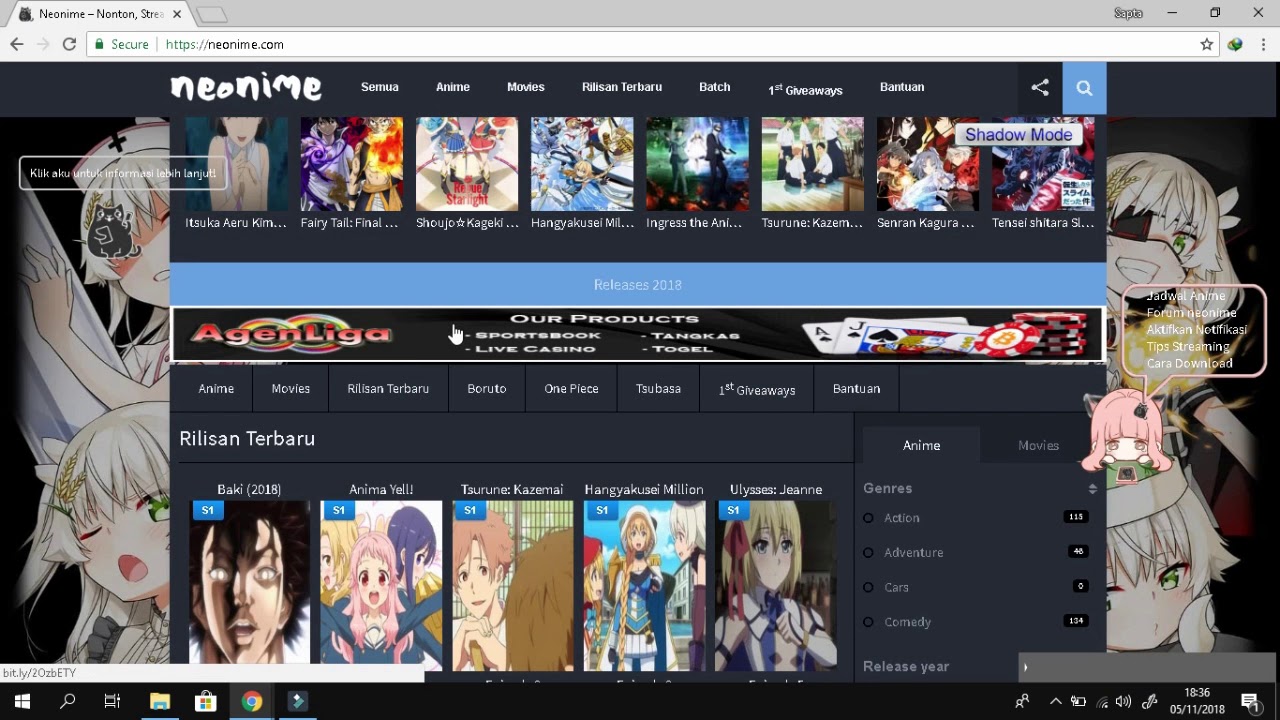Open Bantuan in top navigation
This screenshot has height=720, width=1280.
click(x=902, y=87)
